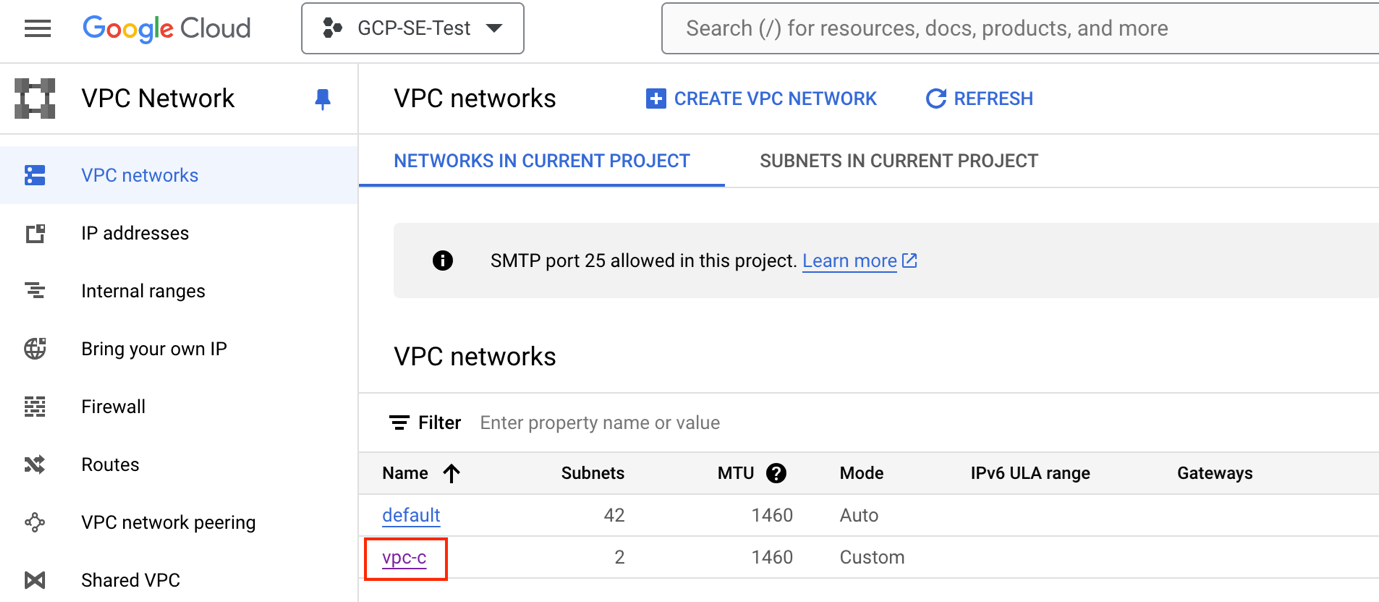Select Networks in Current Project tab

pos(541,161)
